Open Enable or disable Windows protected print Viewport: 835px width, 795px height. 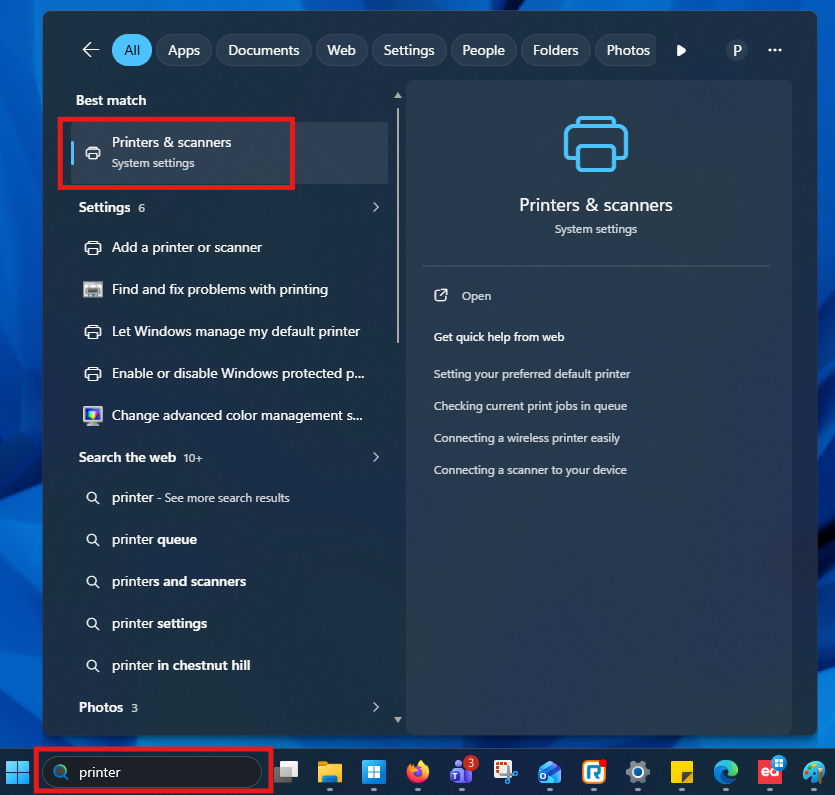pos(229,374)
